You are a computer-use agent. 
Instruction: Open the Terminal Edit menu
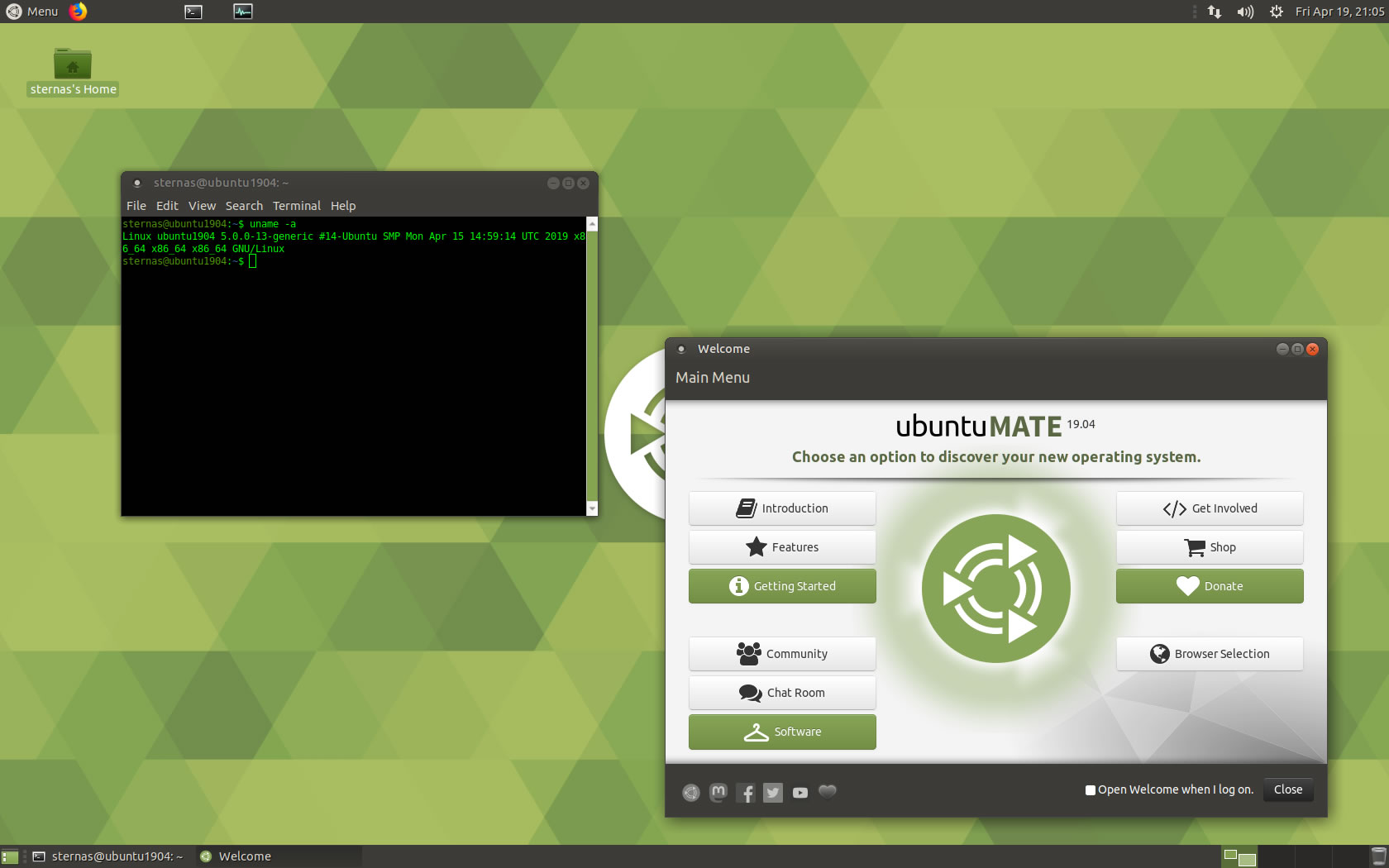click(167, 206)
